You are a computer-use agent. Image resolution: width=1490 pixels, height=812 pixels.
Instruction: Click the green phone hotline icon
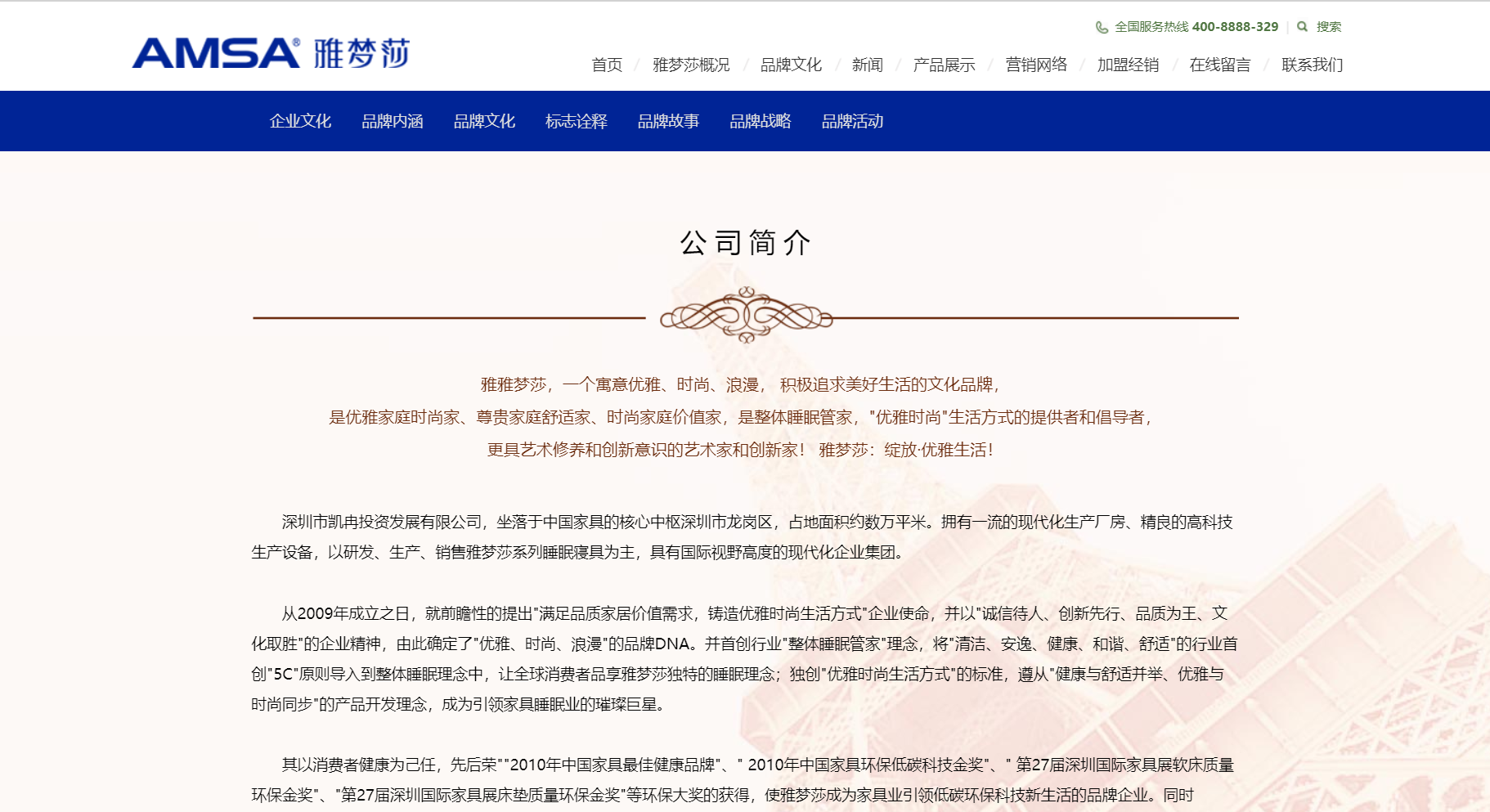tap(1102, 27)
